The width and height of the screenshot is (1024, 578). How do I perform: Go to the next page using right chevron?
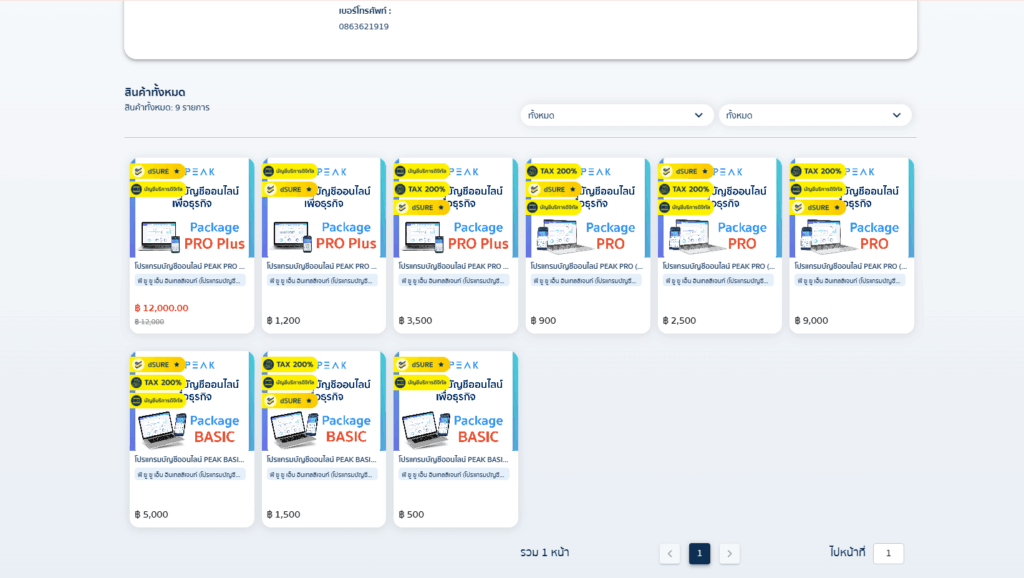pyautogui.click(x=729, y=554)
